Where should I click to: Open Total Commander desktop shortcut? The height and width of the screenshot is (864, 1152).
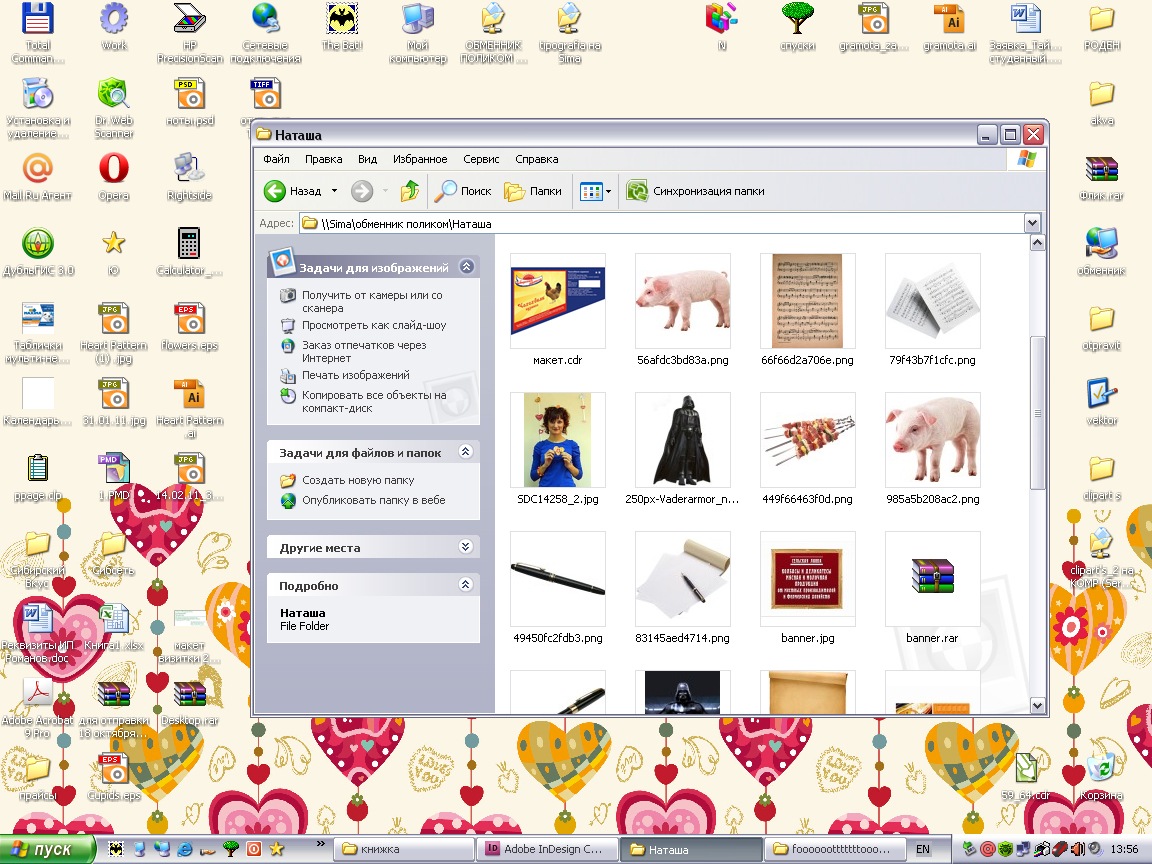[38, 20]
